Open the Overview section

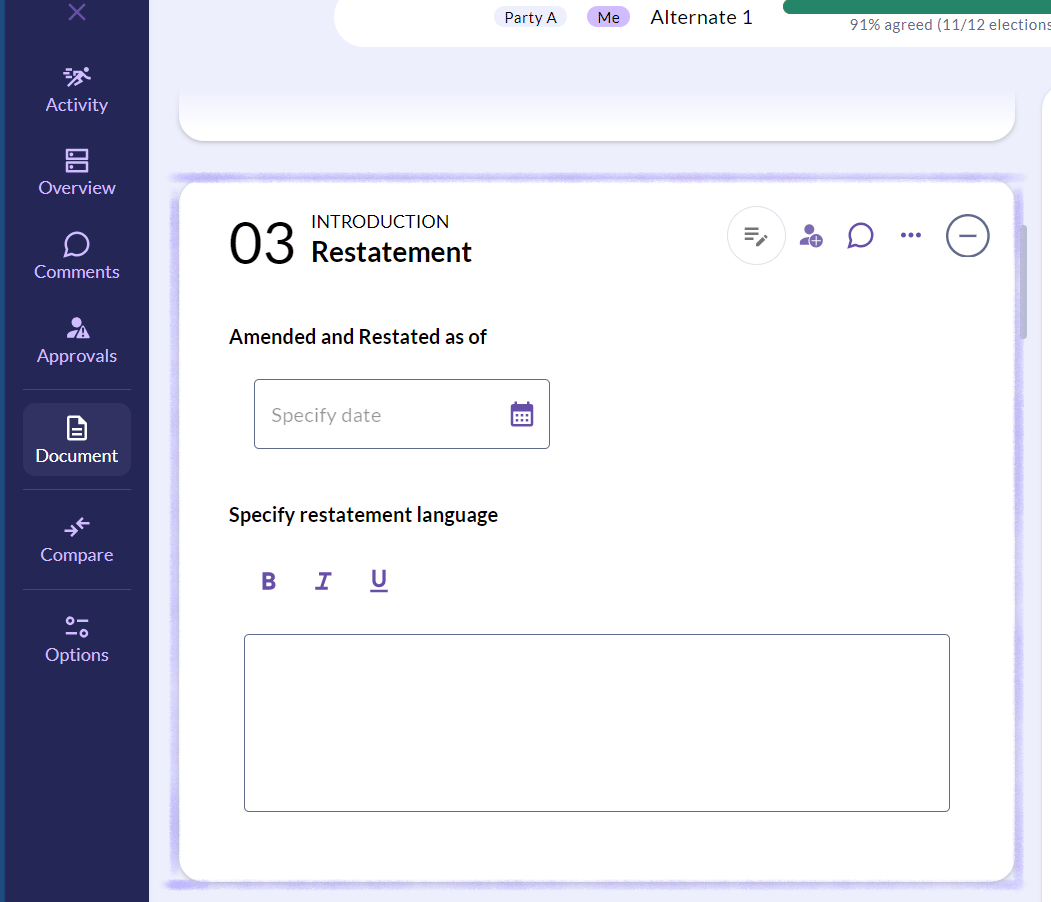pos(76,173)
